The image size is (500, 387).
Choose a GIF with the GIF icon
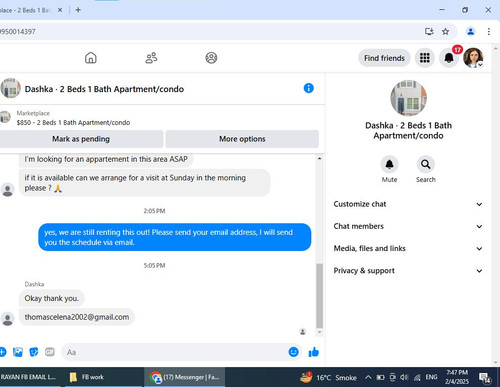point(50,352)
